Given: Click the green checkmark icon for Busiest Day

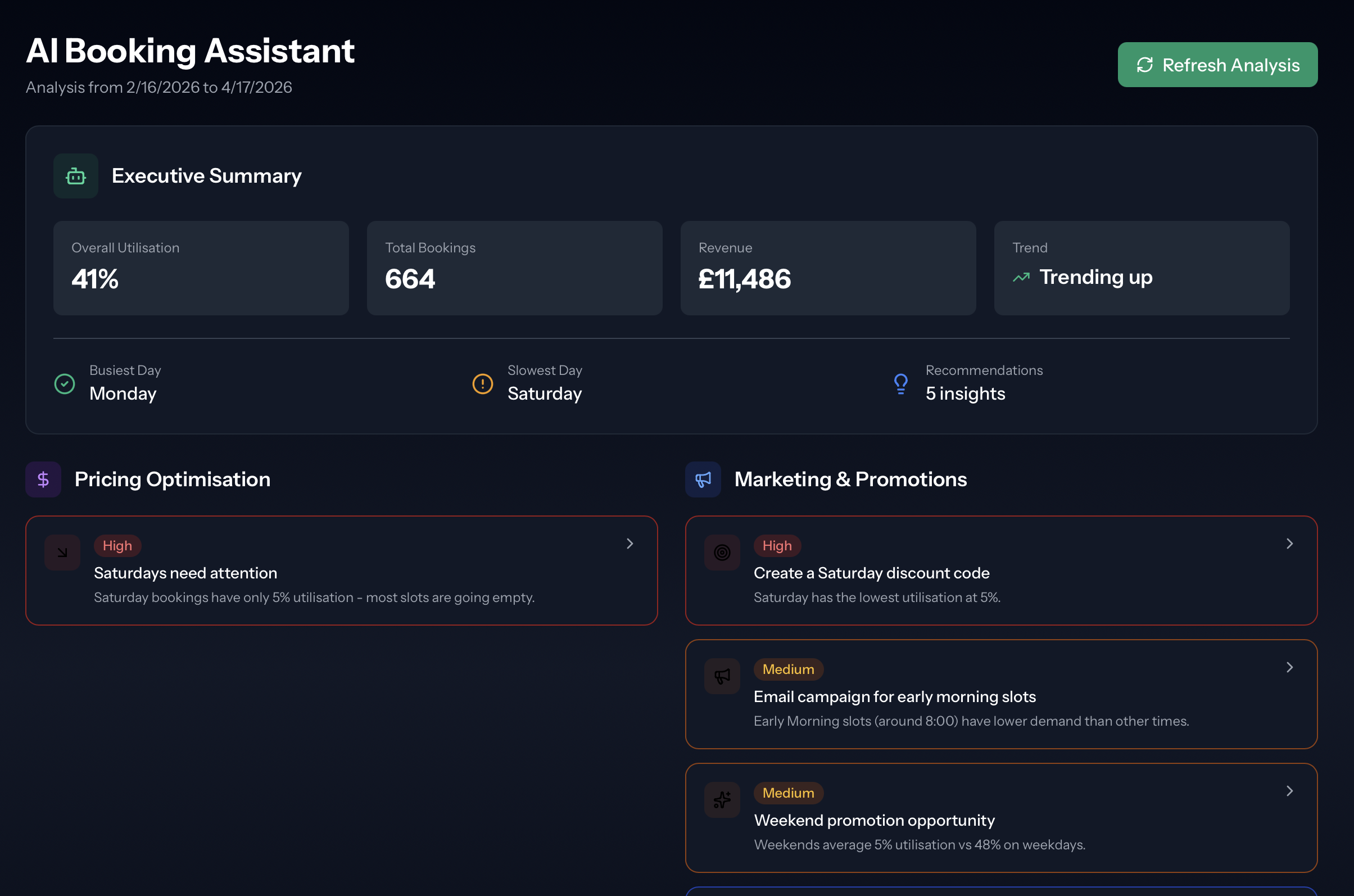Looking at the screenshot, I should tap(65, 383).
